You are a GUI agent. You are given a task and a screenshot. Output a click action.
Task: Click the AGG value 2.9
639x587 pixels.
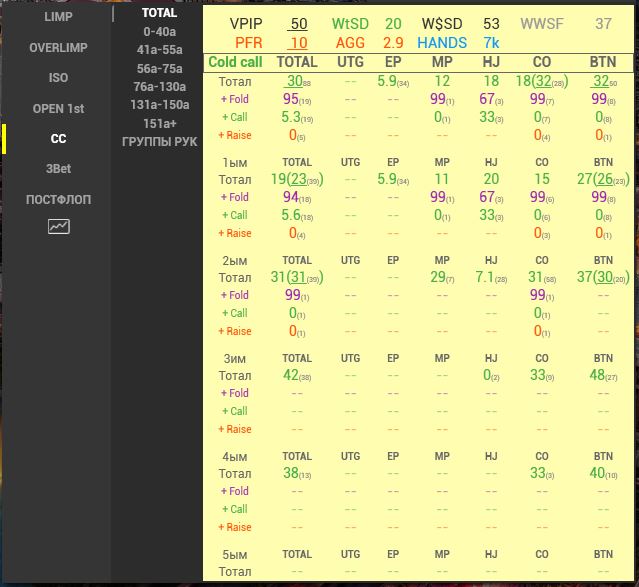pyautogui.click(x=393, y=43)
